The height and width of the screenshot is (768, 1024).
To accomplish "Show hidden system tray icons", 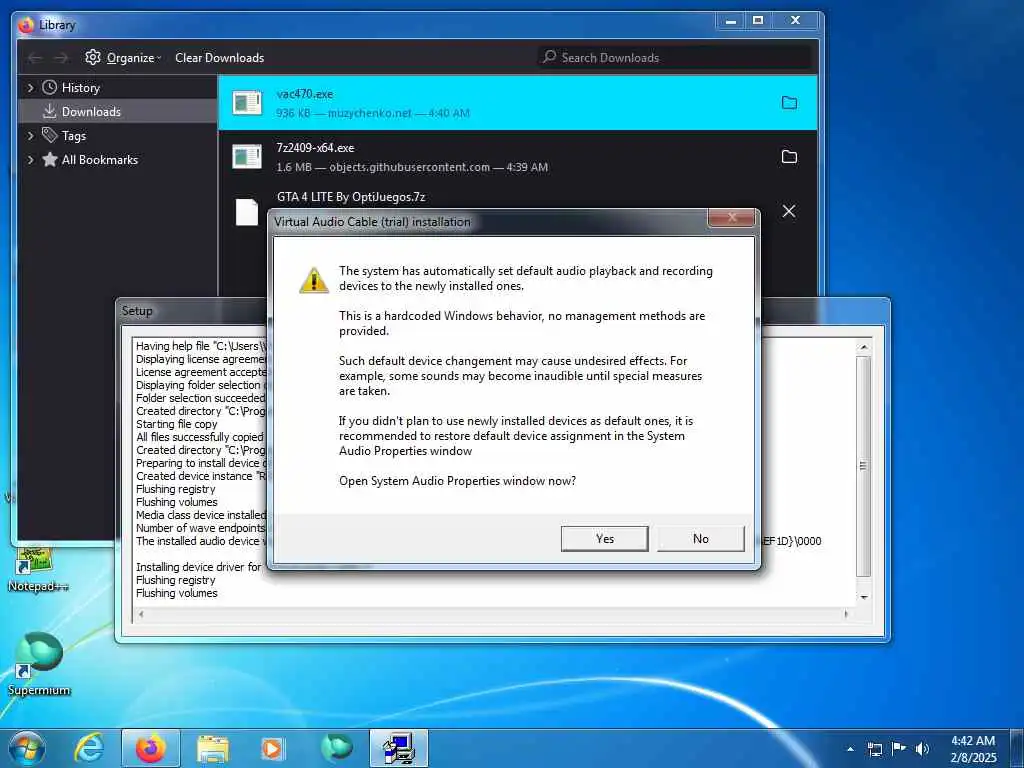I will (850, 749).
